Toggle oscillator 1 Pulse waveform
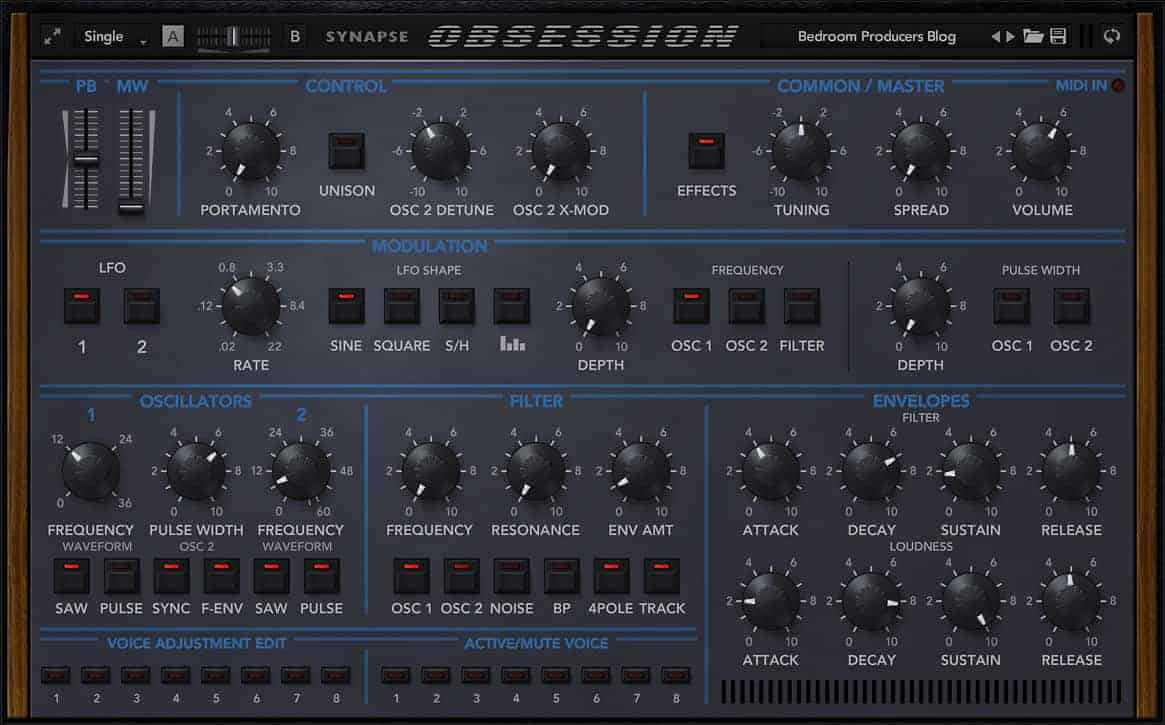 click(121, 576)
